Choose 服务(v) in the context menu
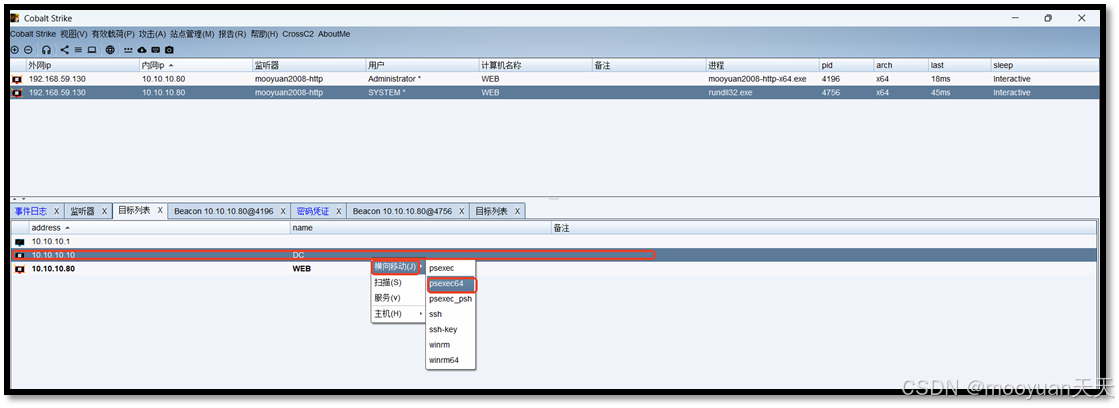1119x408 pixels. pyautogui.click(x=398, y=297)
